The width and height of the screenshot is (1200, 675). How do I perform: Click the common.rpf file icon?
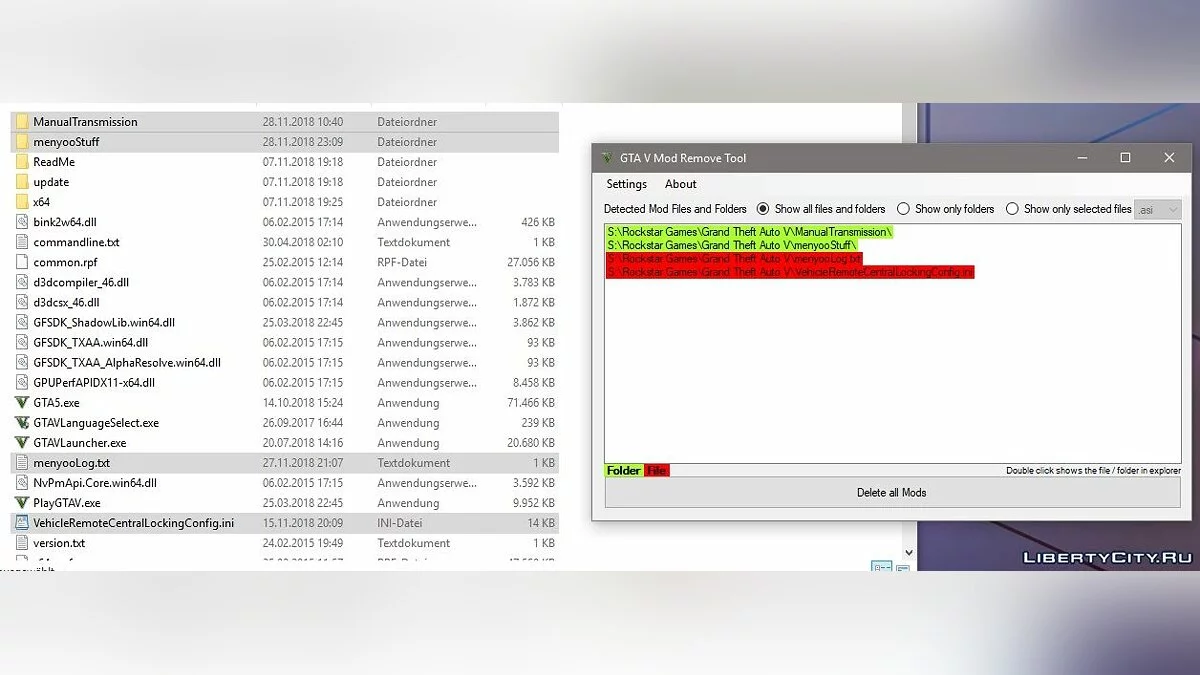click(22, 262)
